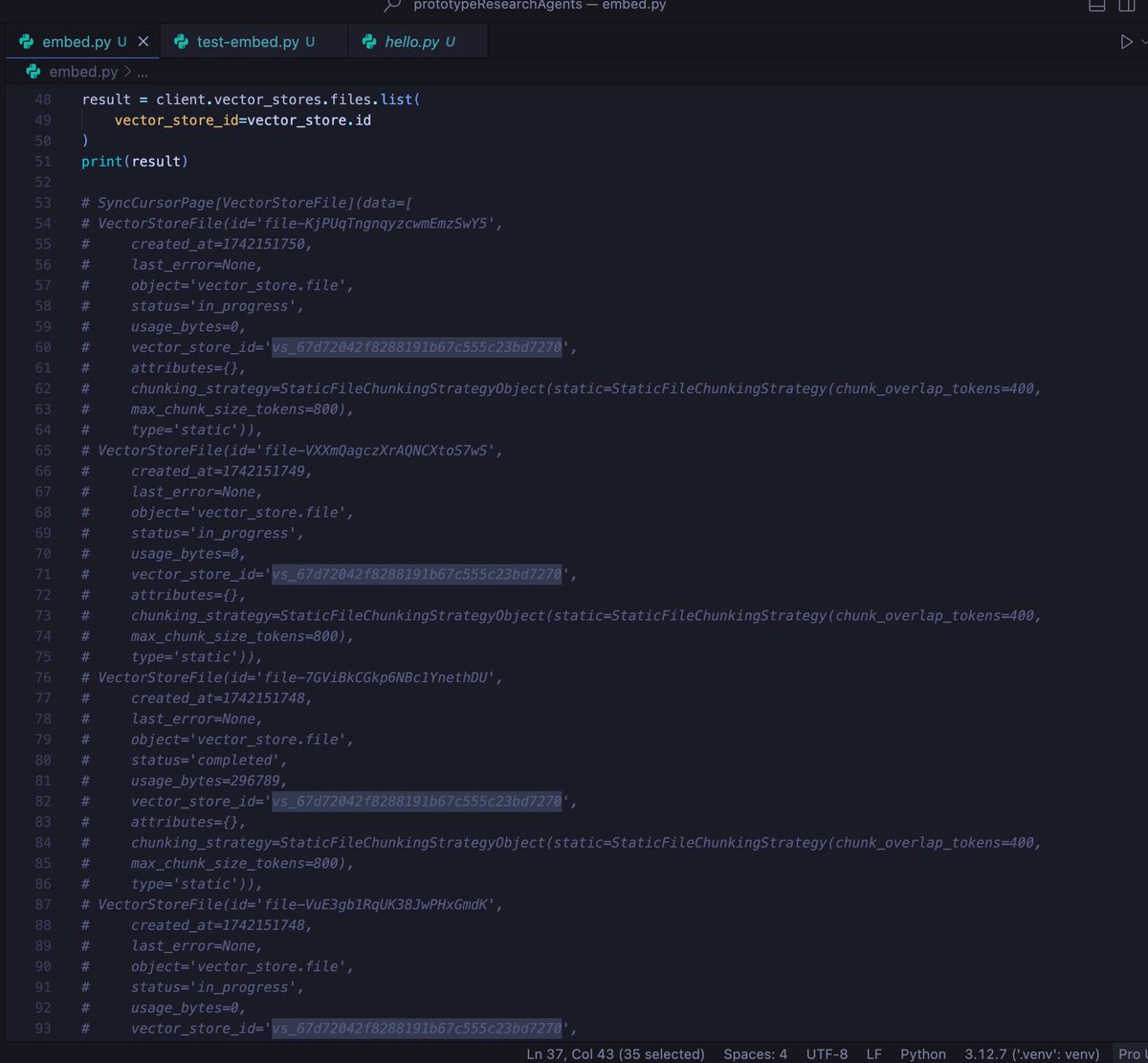The image size is (1148, 1063).
Task: Click vector_store_id=vector_store.id on line 49
Action: tap(243, 121)
